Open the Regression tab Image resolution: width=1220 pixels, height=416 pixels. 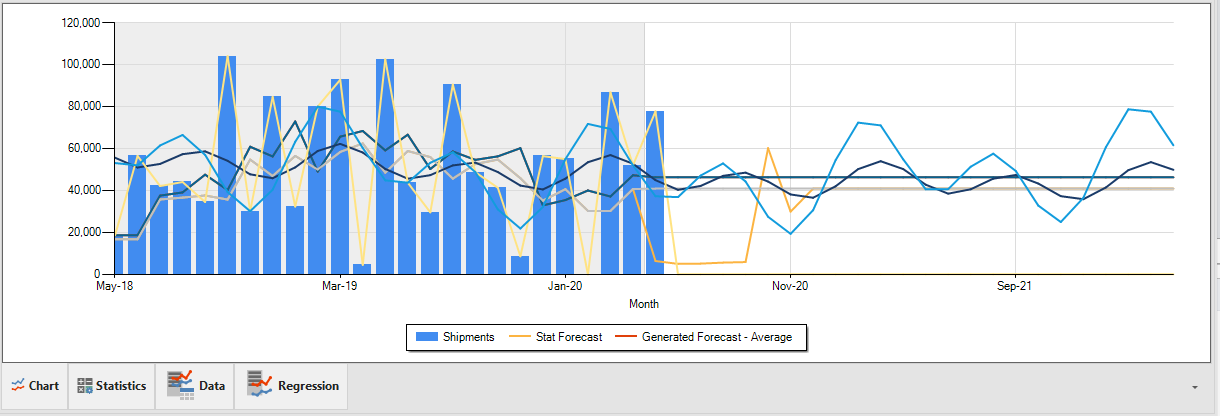pyautogui.click(x=291, y=386)
